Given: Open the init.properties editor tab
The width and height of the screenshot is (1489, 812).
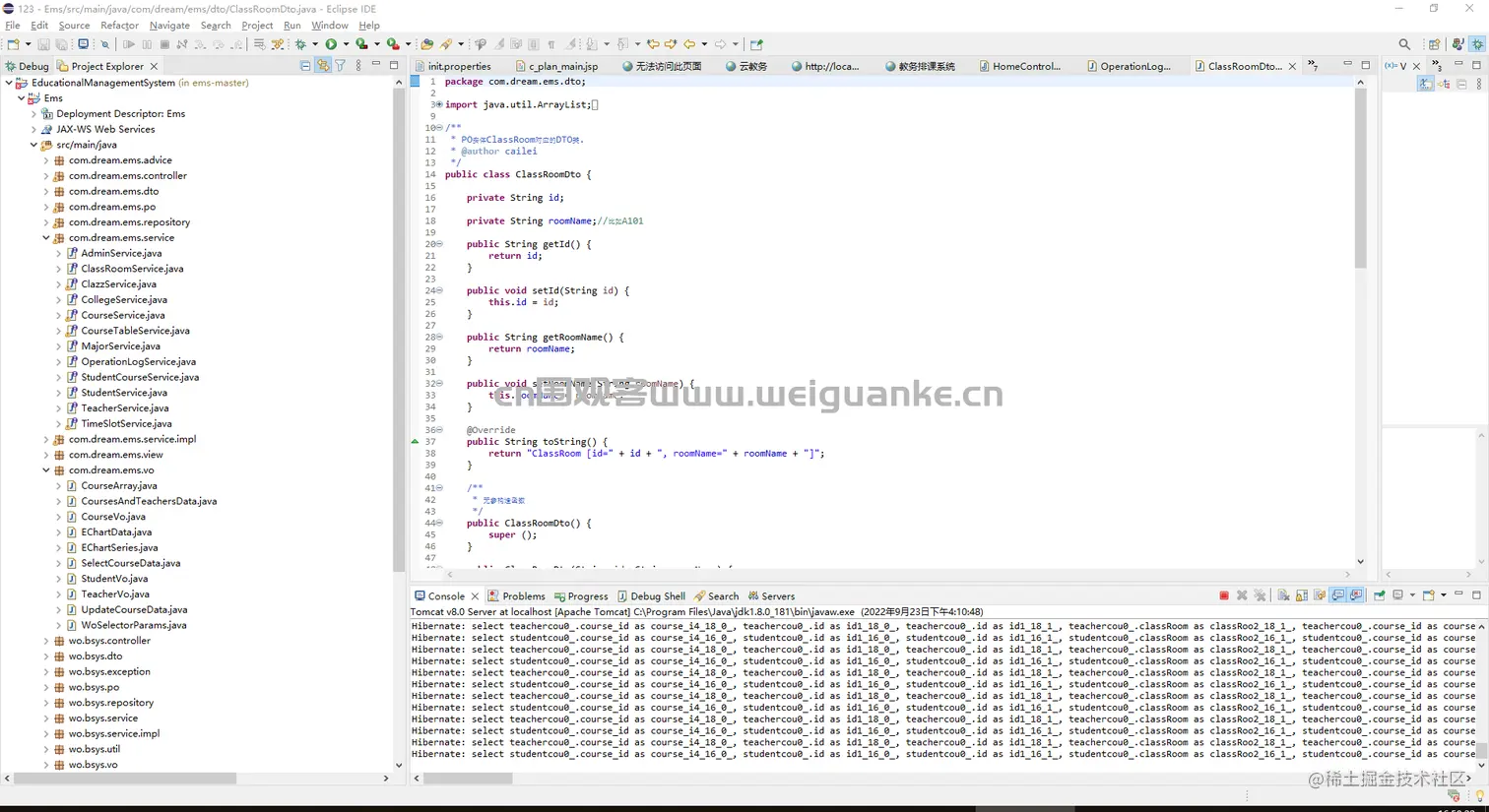Looking at the screenshot, I should [x=452, y=67].
